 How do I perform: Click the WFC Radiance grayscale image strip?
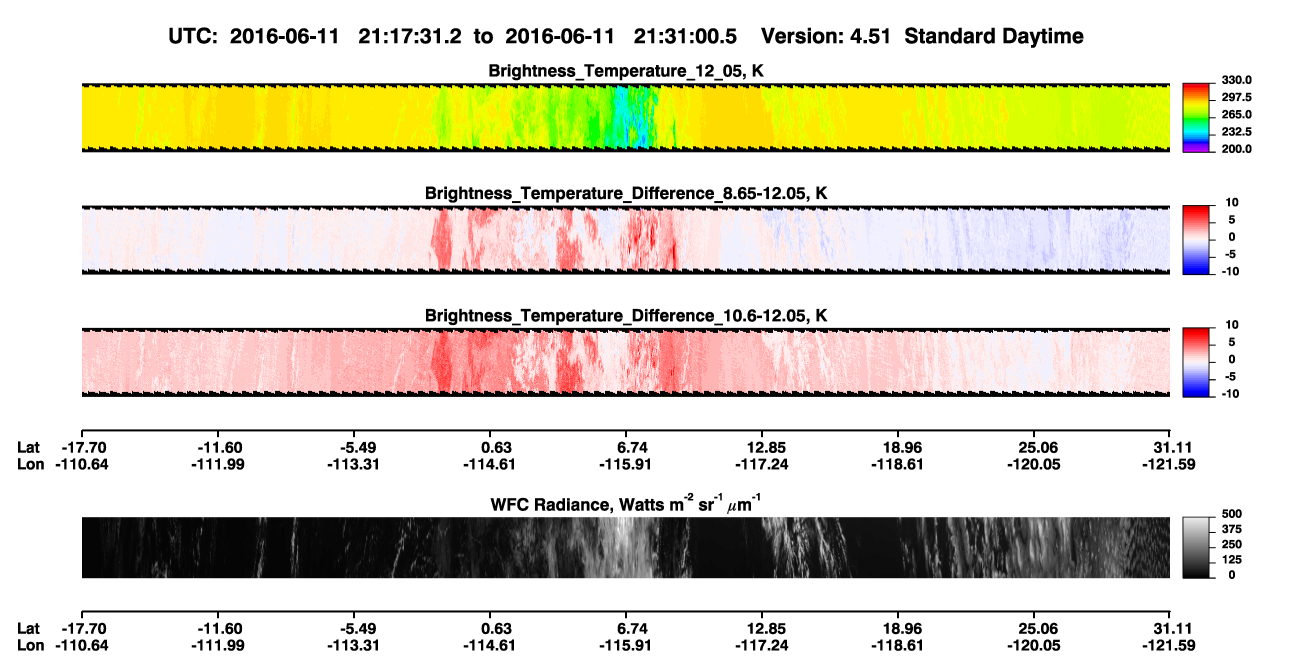coord(625,547)
